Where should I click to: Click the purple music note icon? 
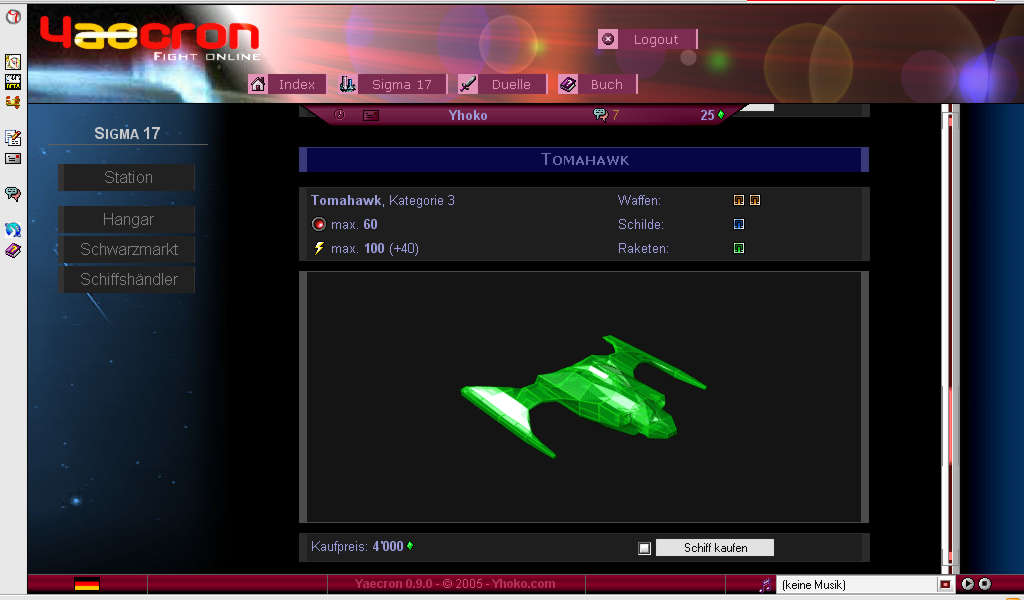pos(765,584)
